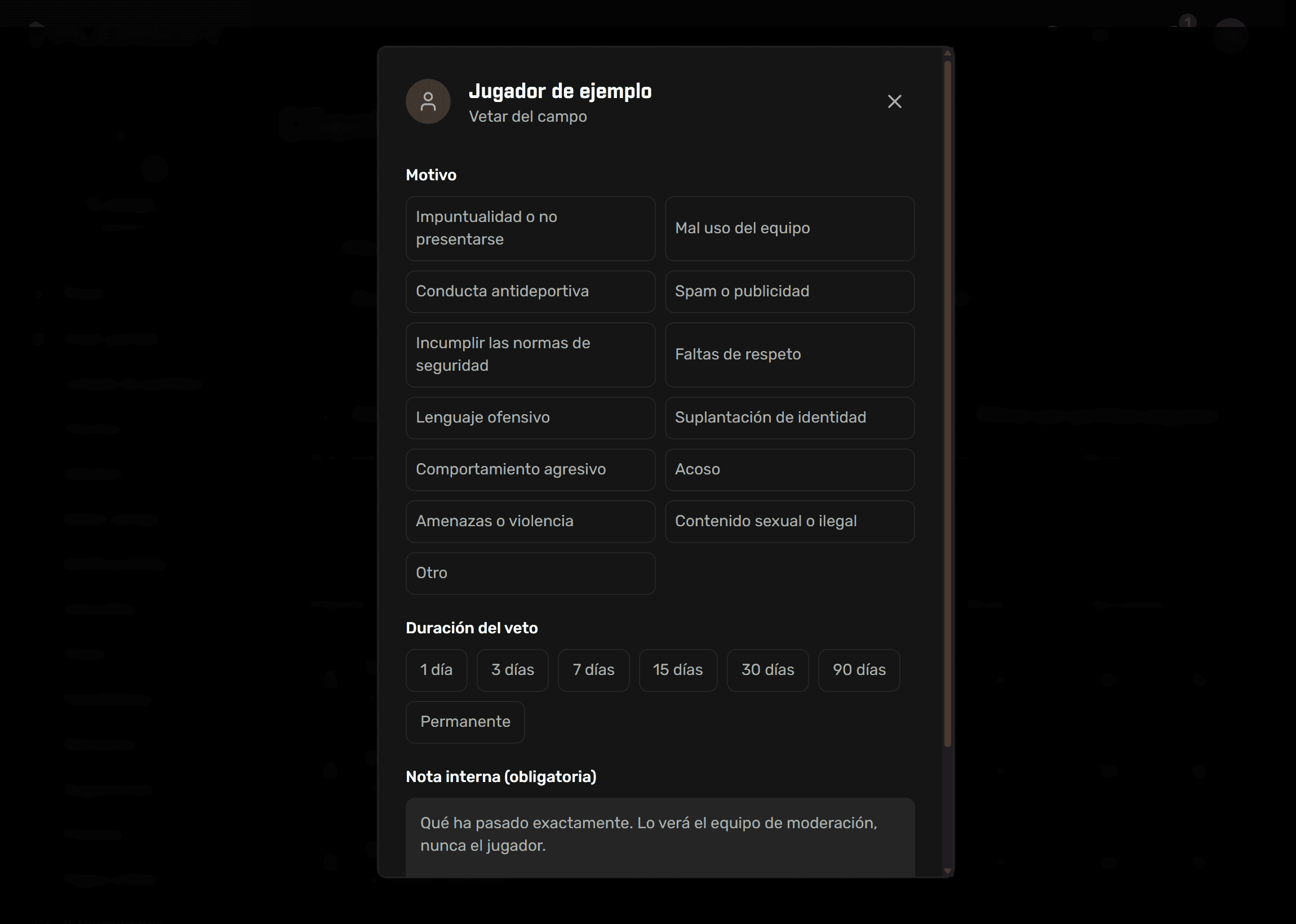This screenshot has width=1296, height=924.
Task: Choose Comportamiento agresivo reason
Action: 530,470
